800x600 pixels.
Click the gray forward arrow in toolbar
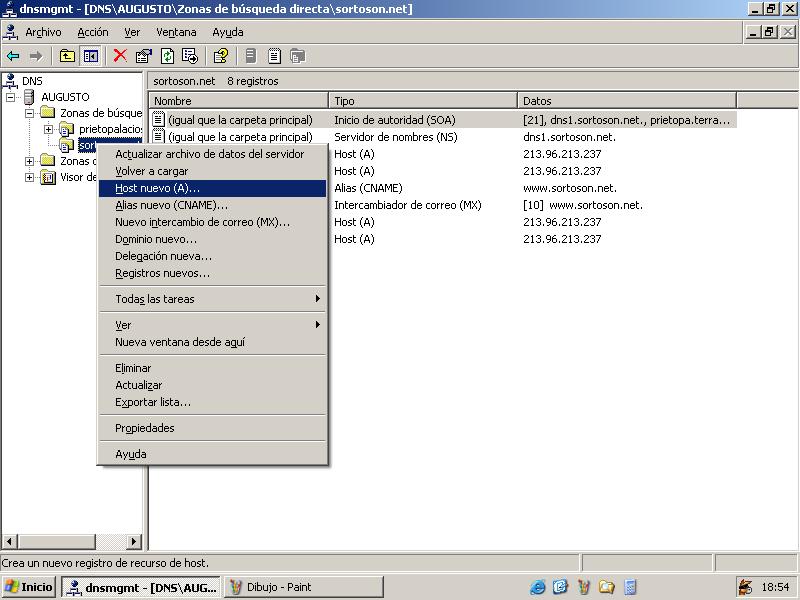click(36, 56)
